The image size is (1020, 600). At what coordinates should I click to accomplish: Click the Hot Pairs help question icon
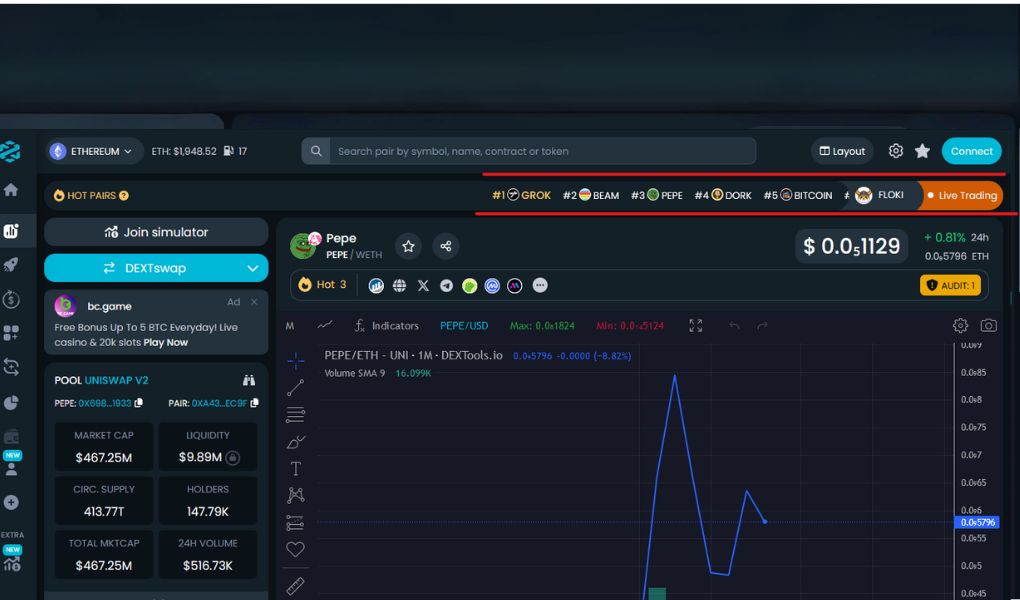(124, 195)
